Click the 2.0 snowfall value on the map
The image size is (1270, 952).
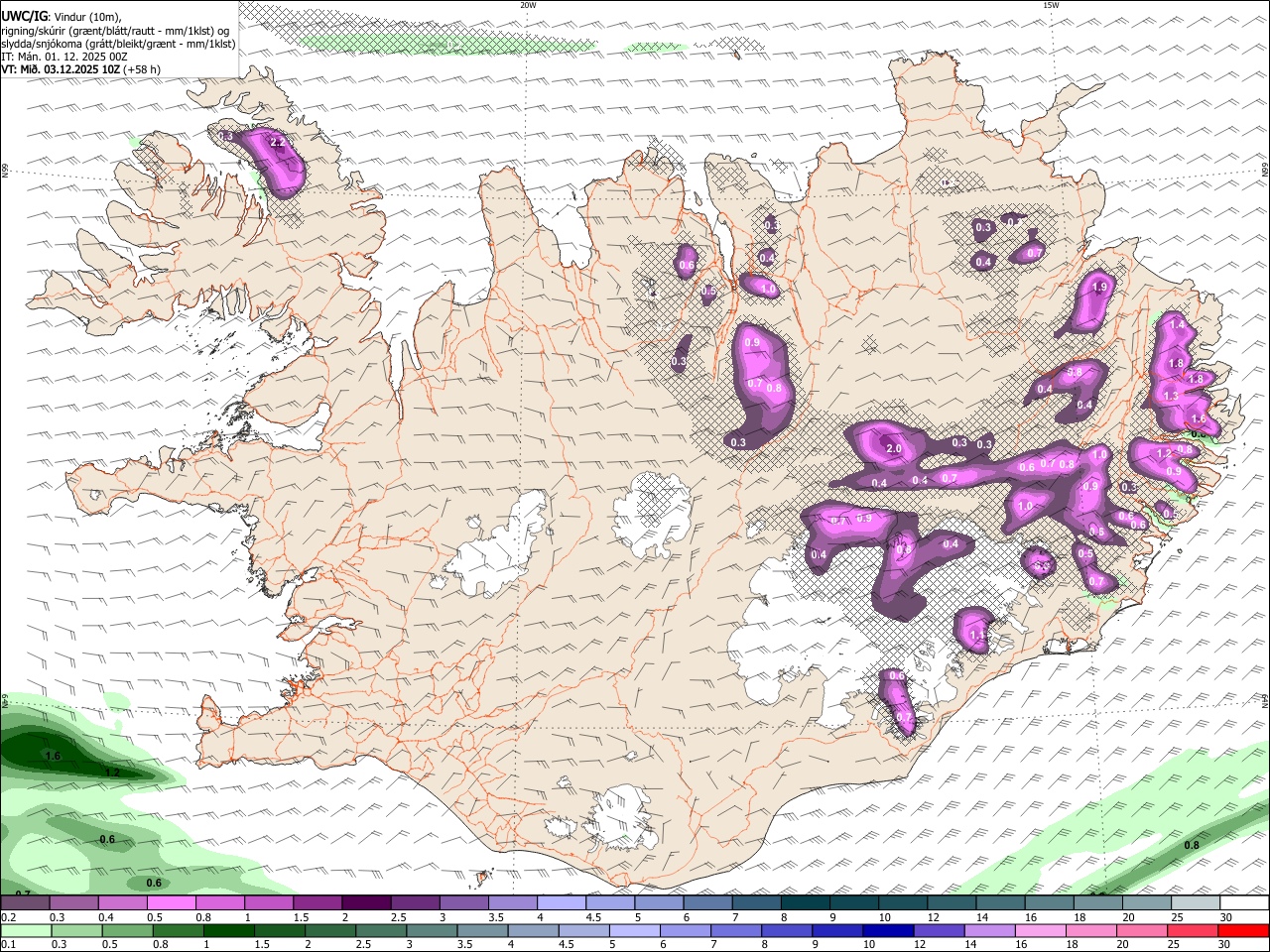(x=893, y=449)
